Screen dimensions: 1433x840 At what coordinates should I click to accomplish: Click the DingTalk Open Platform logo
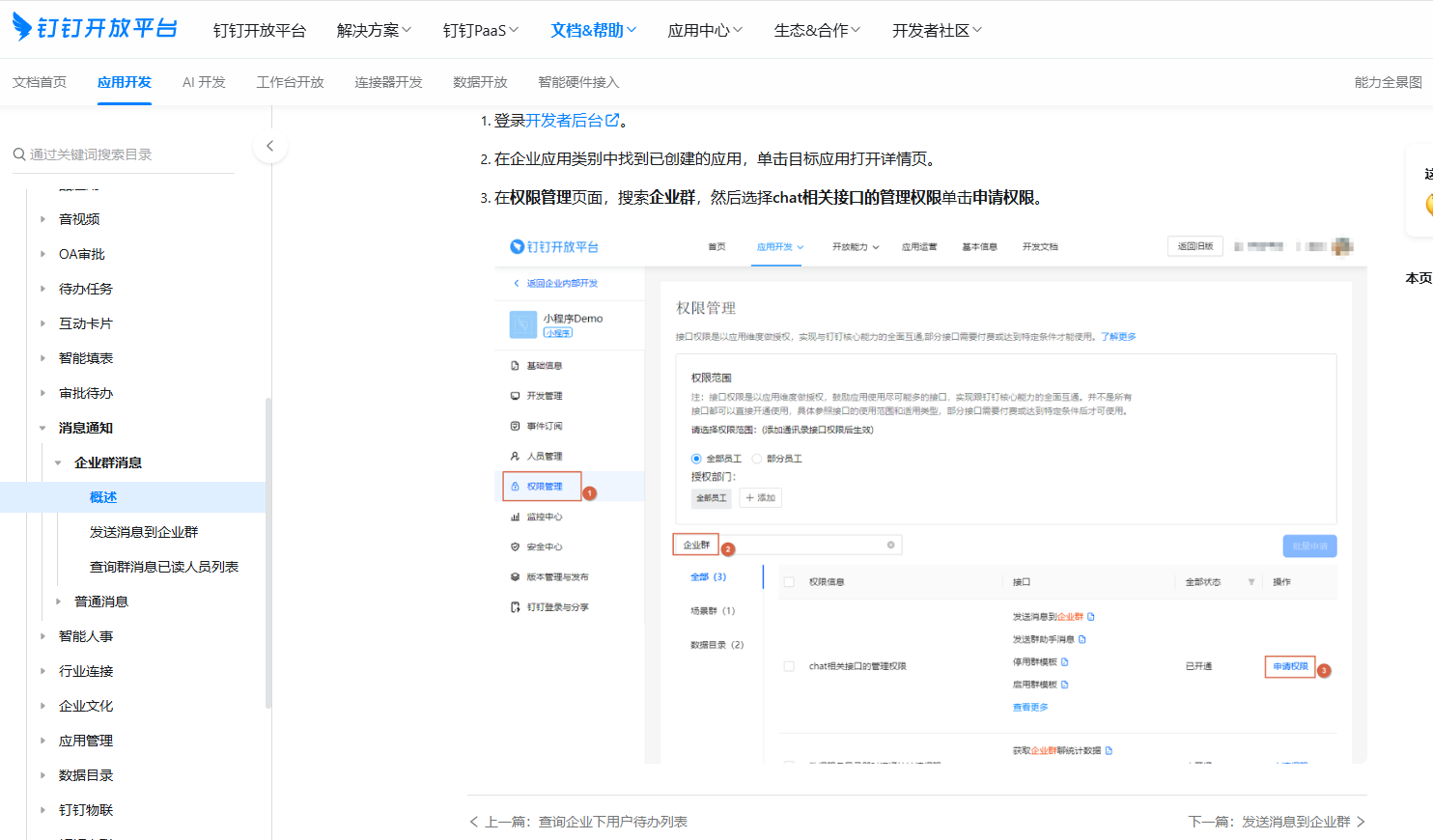pyautogui.click(x=95, y=27)
